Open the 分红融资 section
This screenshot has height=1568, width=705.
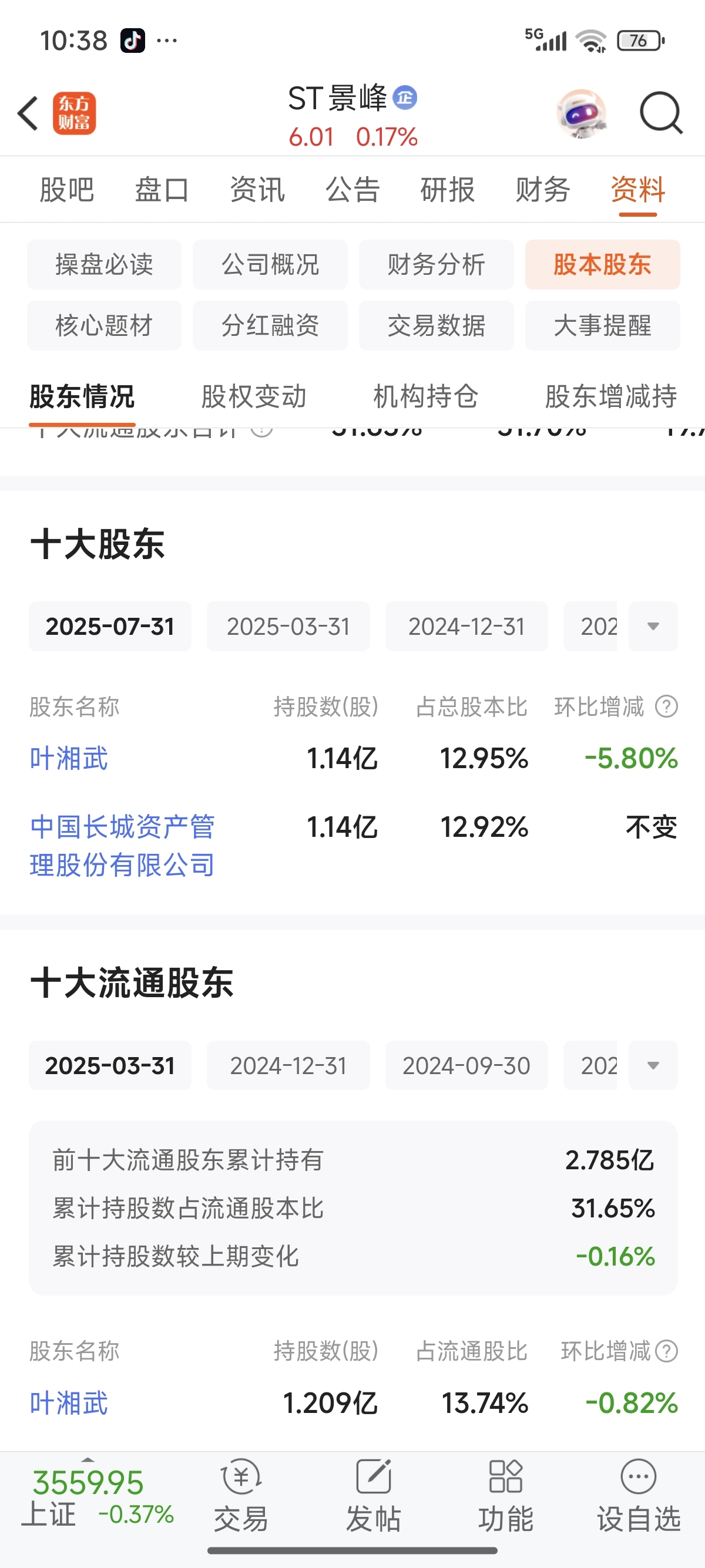click(x=270, y=326)
